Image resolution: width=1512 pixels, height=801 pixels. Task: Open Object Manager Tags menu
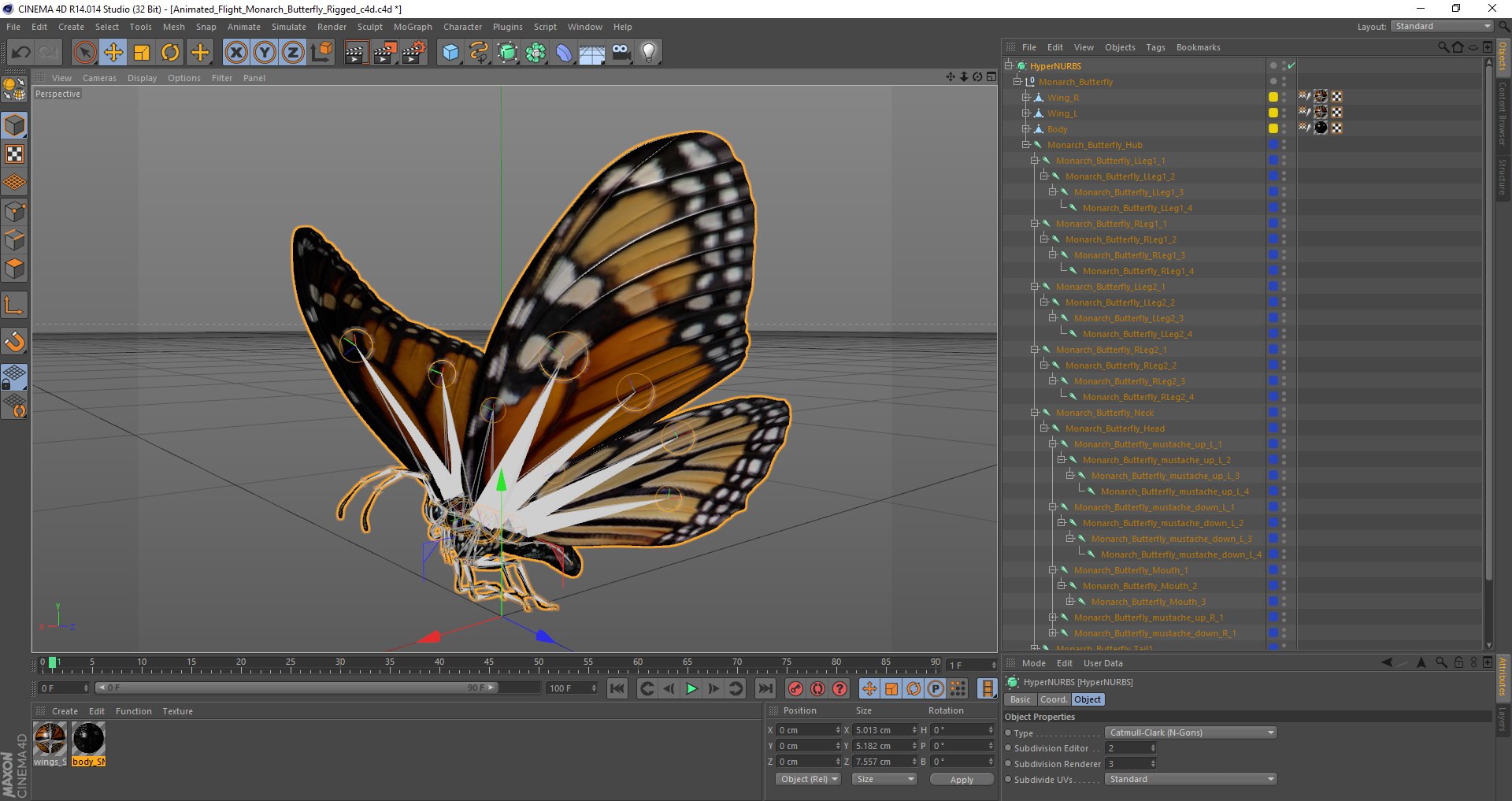point(1155,47)
